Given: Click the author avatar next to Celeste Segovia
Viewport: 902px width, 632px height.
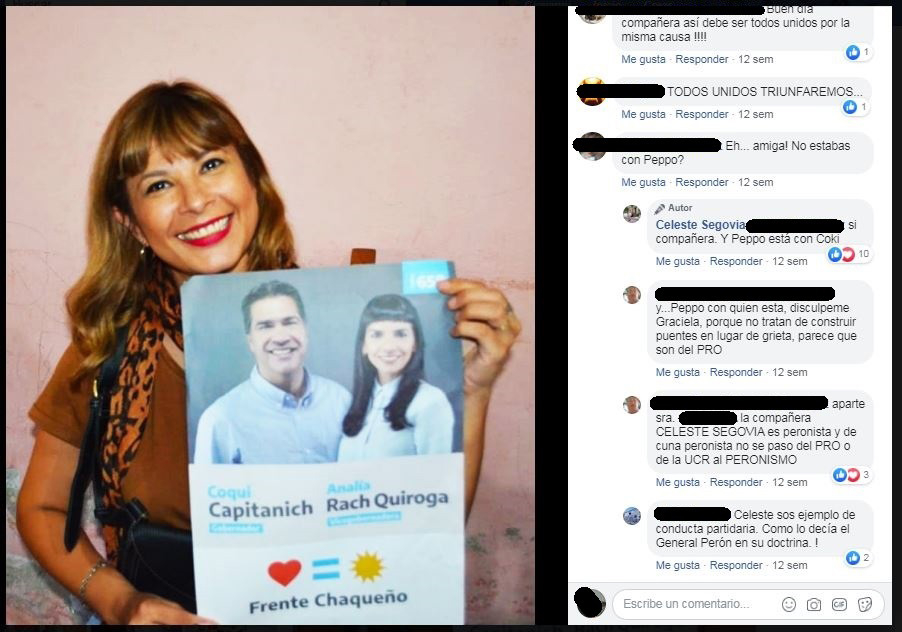Looking at the screenshot, I should [632, 213].
